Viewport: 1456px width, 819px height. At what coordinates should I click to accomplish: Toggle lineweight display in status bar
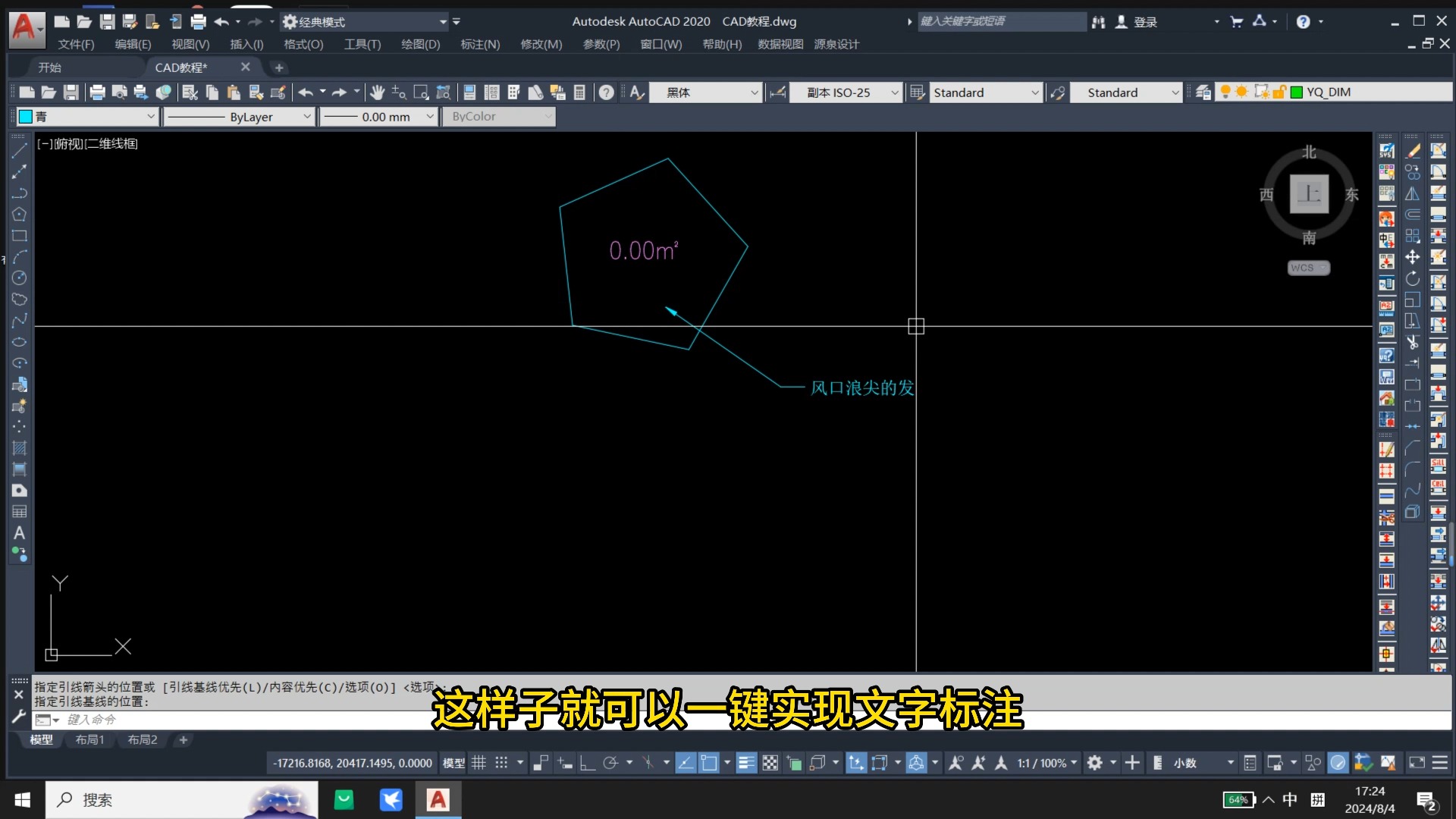click(x=746, y=763)
